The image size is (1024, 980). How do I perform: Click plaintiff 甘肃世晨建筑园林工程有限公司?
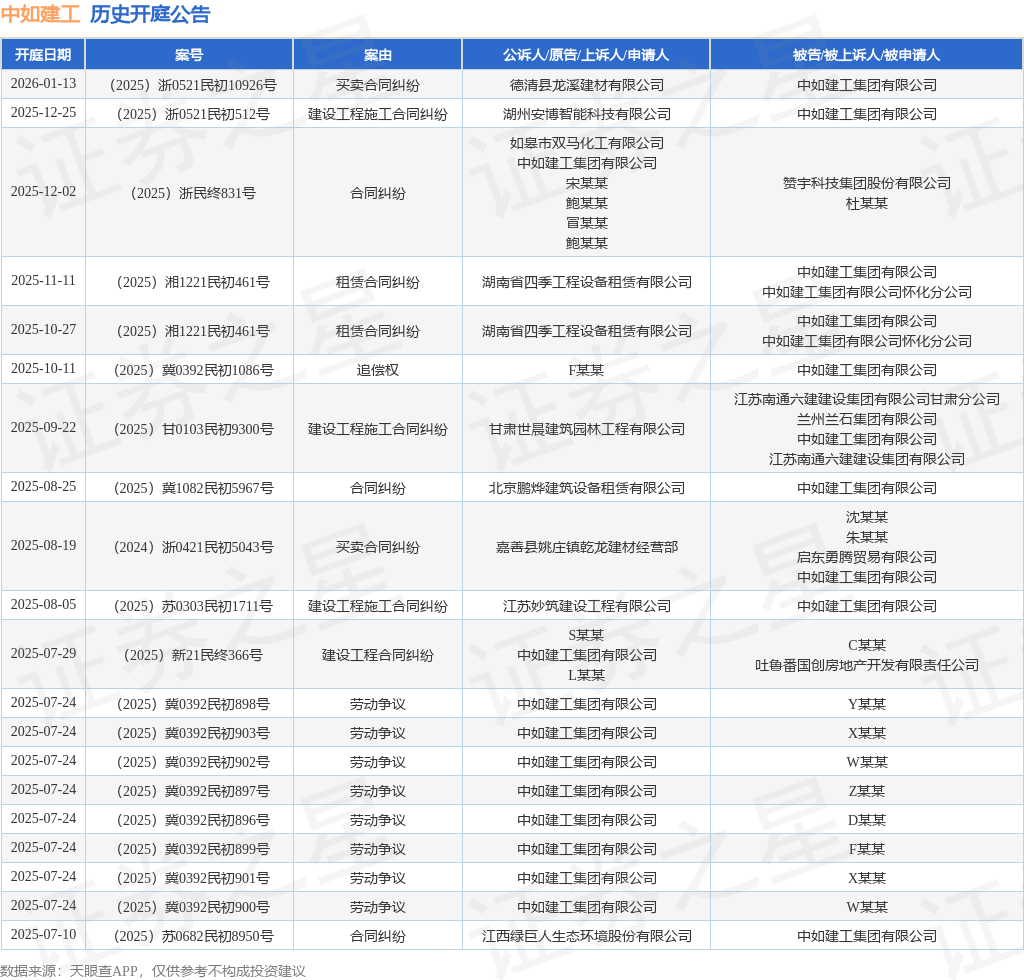[586, 429]
